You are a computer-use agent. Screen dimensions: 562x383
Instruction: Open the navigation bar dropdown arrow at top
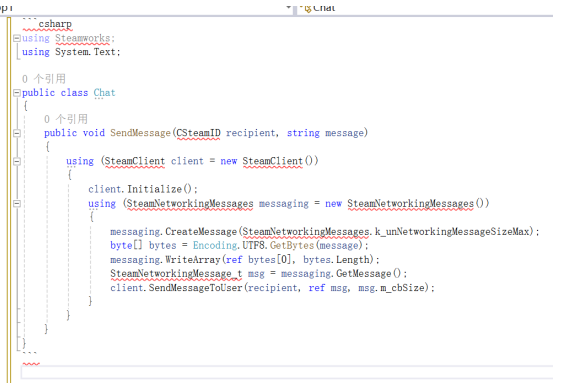[x=289, y=7]
